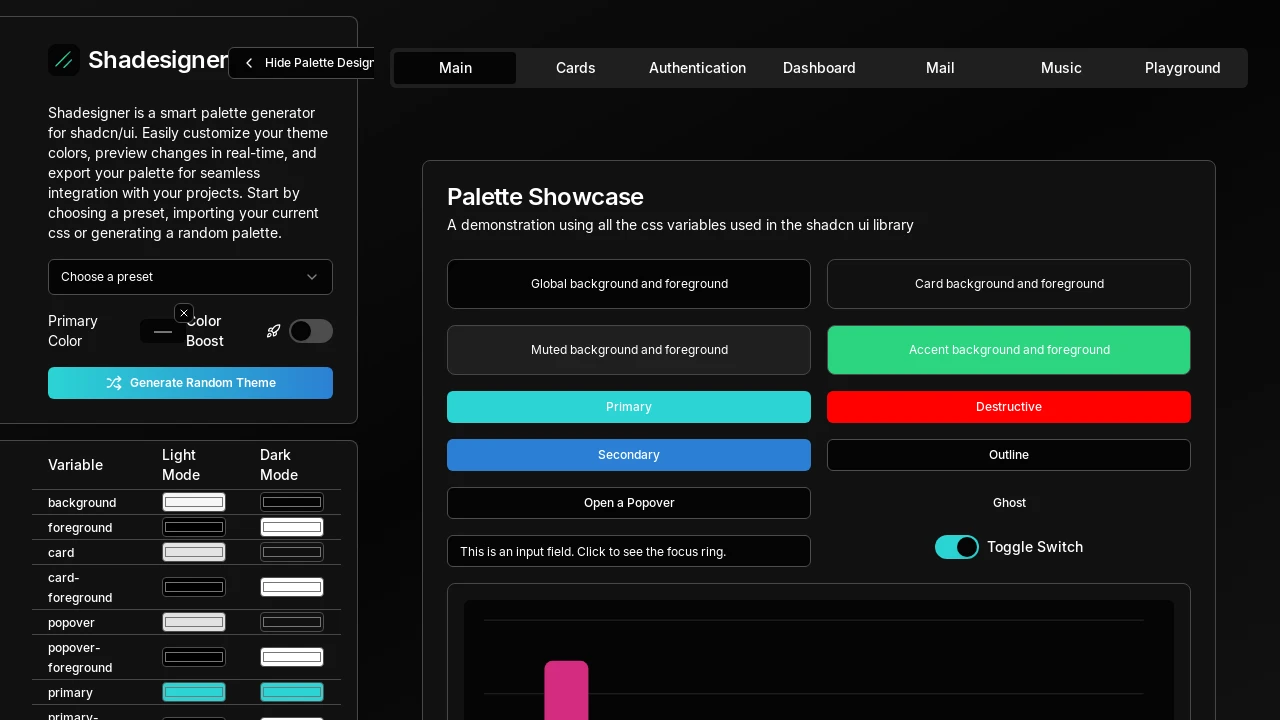This screenshot has width=1280, height=720.
Task: Click Card background and foreground box
Action: point(1009,284)
